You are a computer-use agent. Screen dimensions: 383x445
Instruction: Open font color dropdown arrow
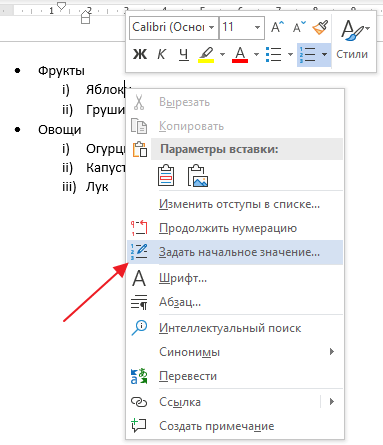tap(256, 54)
